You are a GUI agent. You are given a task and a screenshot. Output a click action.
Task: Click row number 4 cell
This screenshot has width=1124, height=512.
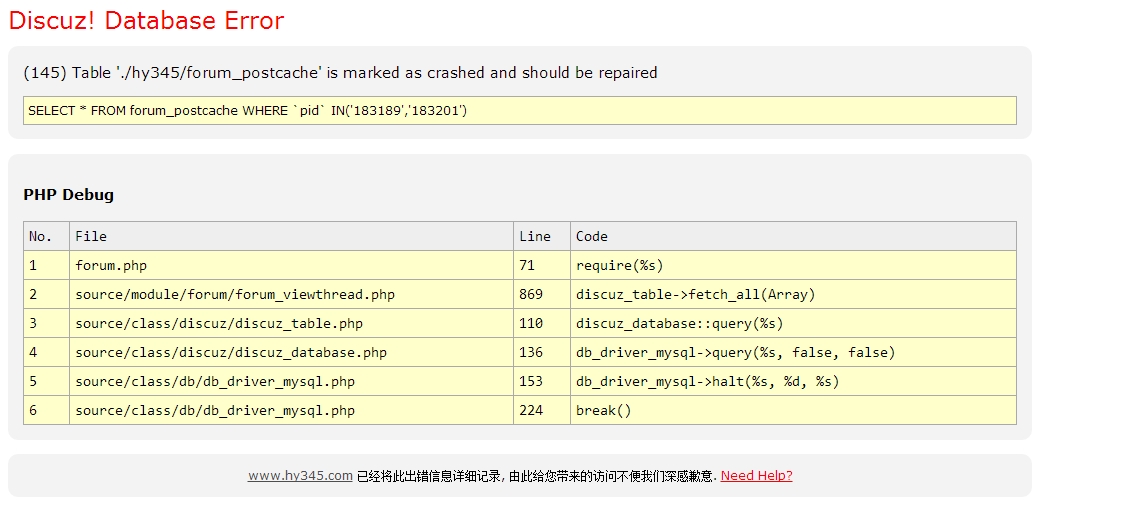[47, 352]
